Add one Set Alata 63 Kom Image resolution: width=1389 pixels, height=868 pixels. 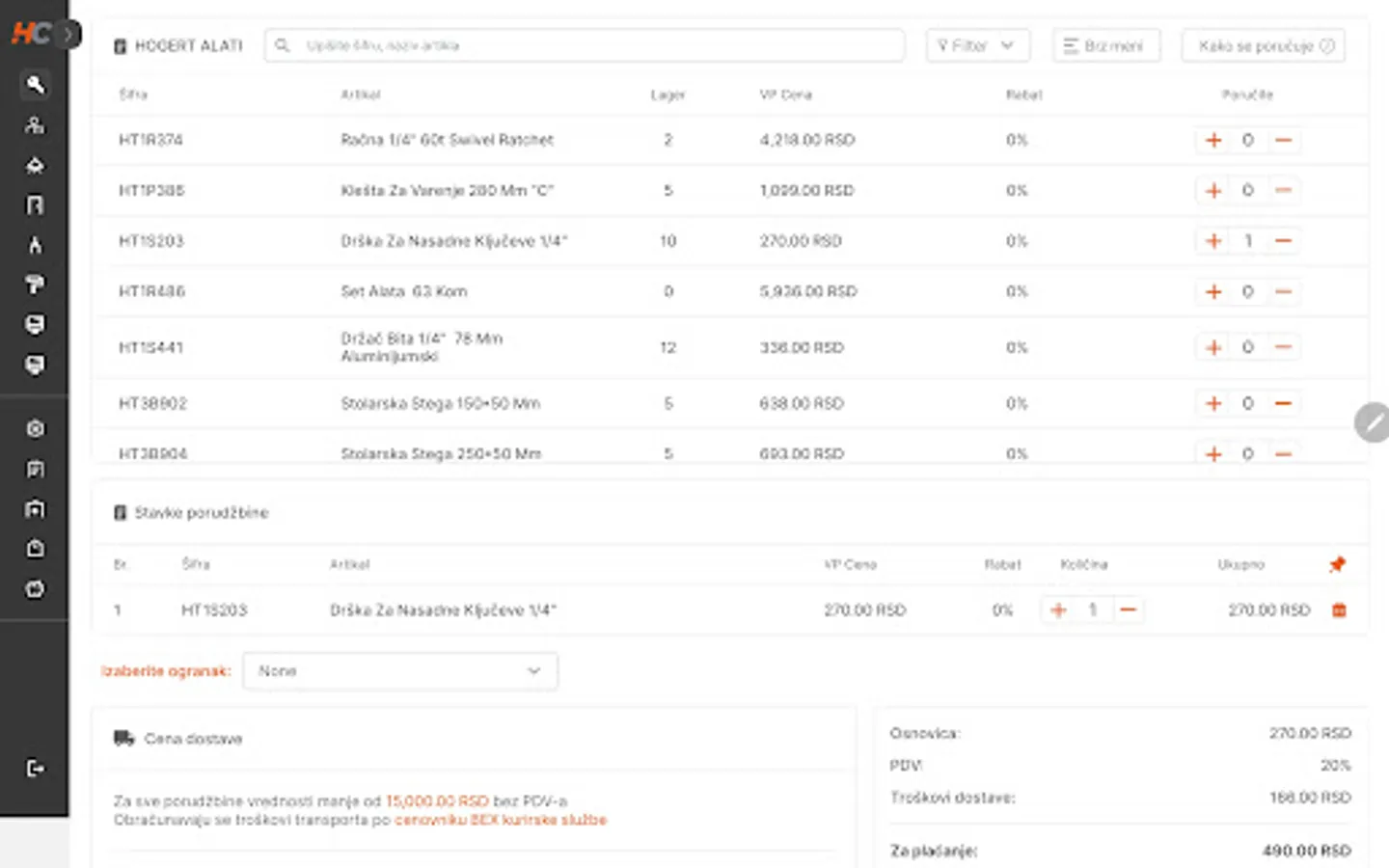pyautogui.click(x=1213, y=291)
